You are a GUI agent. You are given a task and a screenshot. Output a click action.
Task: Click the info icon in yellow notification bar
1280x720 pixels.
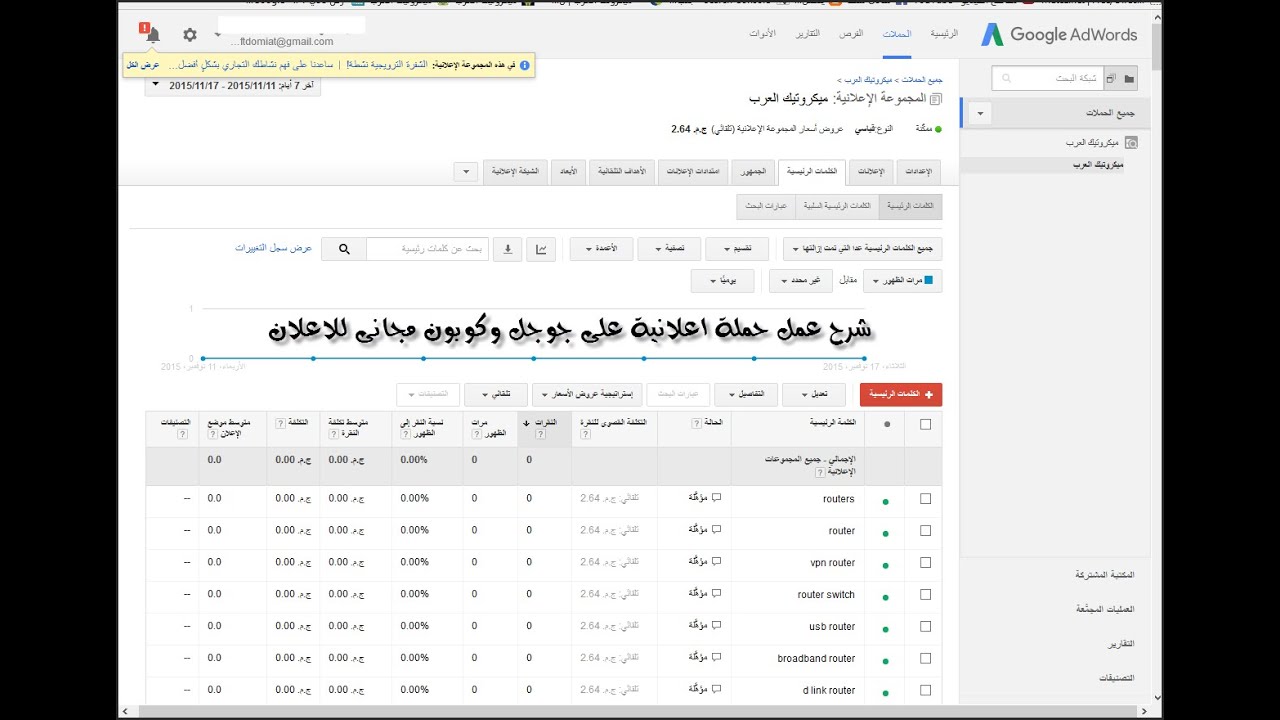(525, 64)
